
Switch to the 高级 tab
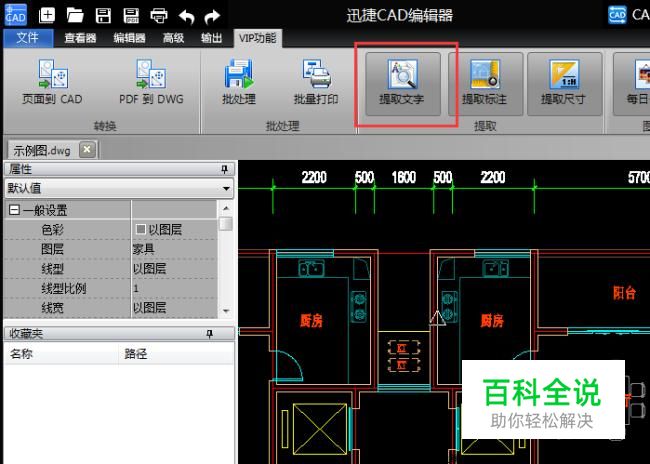pyautogui.click(x=173, y=38)
